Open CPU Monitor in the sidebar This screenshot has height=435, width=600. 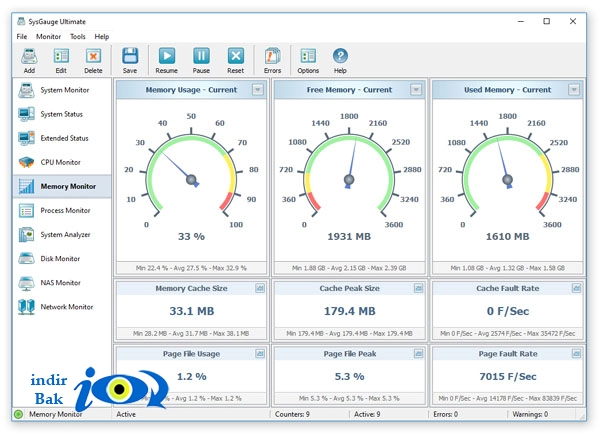(62, 162)
